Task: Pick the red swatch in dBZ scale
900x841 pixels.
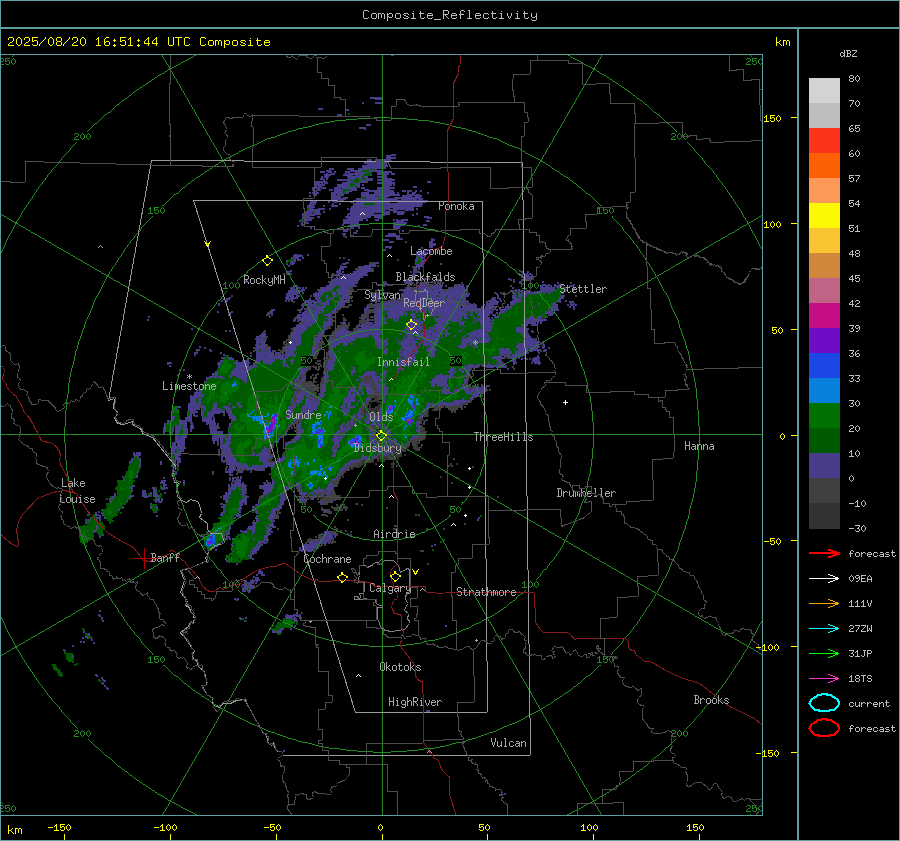Action: (824, 140)
